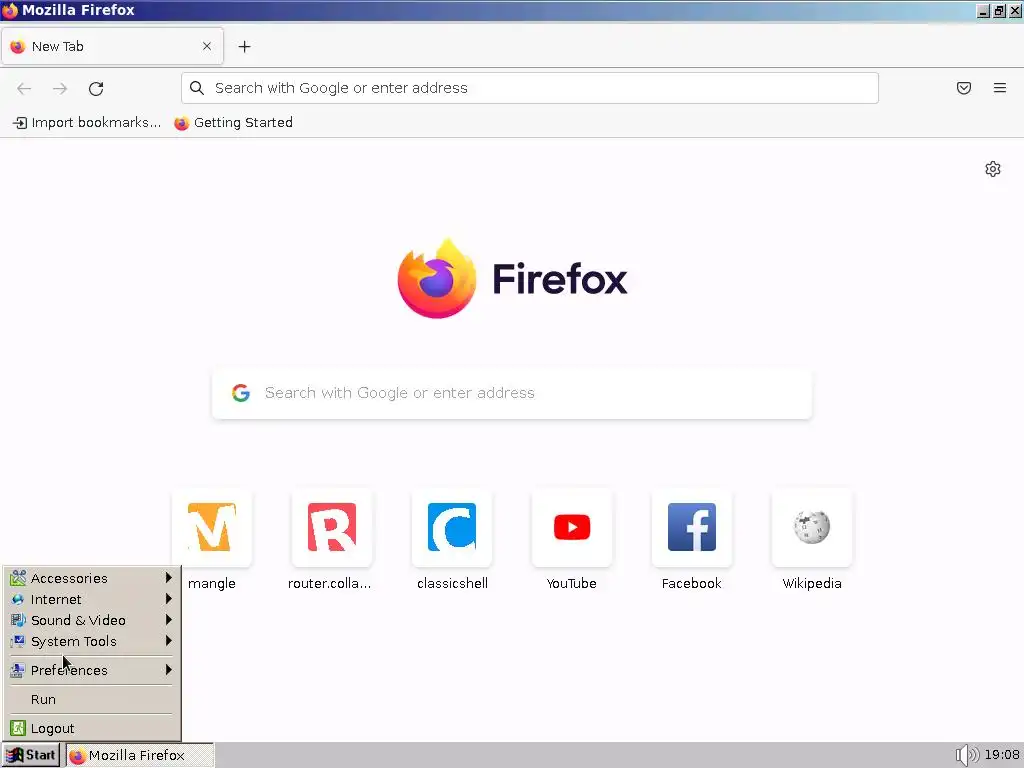Click the Logout exit icon
The height and width of the screenshot is (768, 1024).
click(x=18, y=728)
